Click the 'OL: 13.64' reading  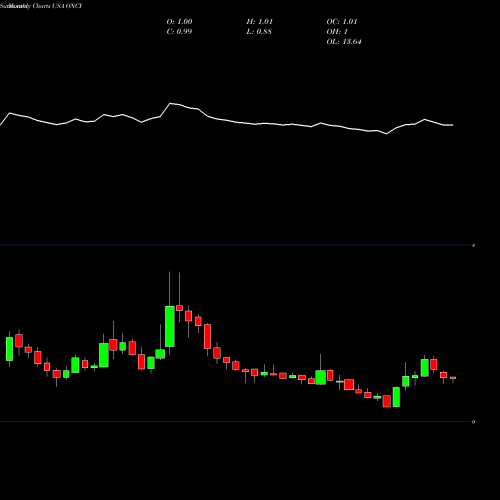[344, 42]
